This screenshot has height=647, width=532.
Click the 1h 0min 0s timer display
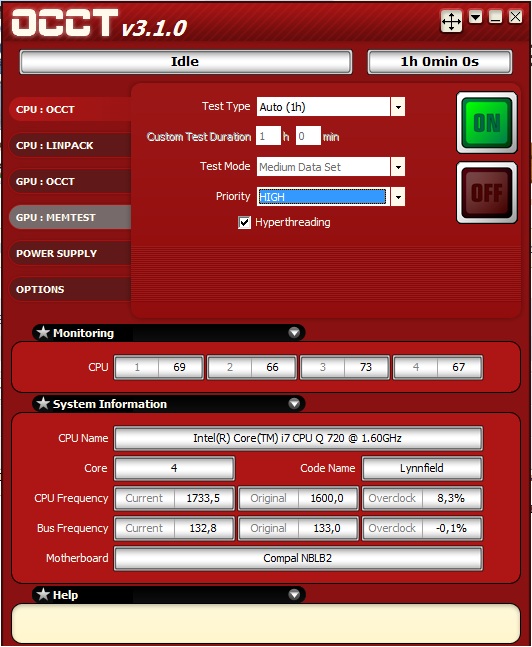(440, 61)
